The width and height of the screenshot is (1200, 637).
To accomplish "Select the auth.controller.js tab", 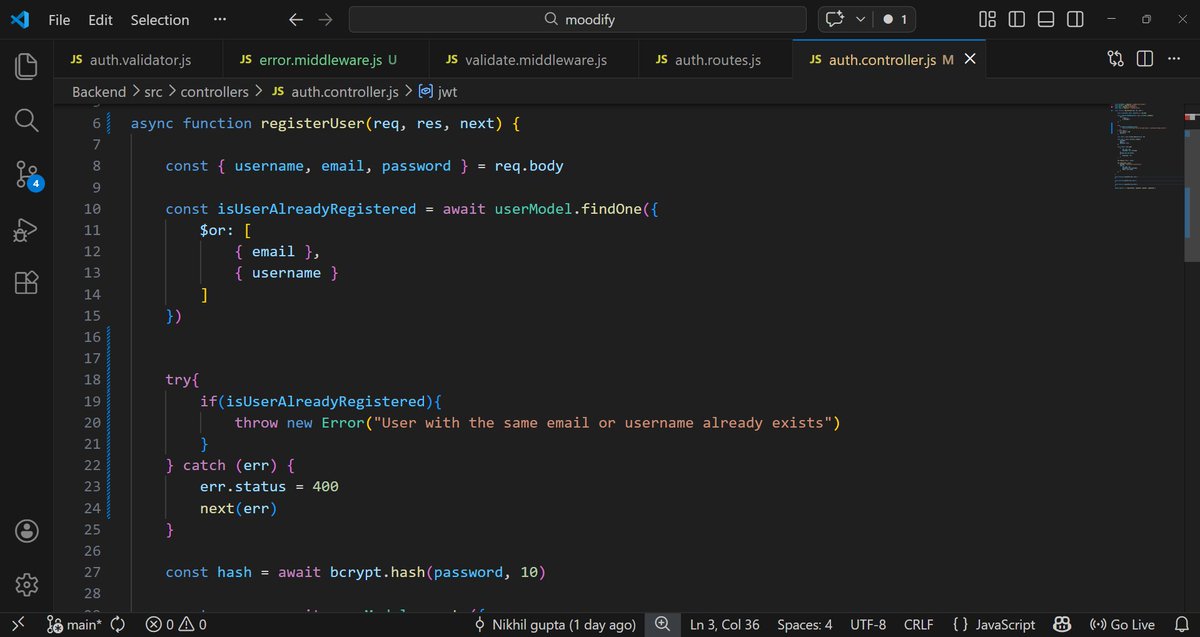I will pyautogui.click(x=889, y=60).
